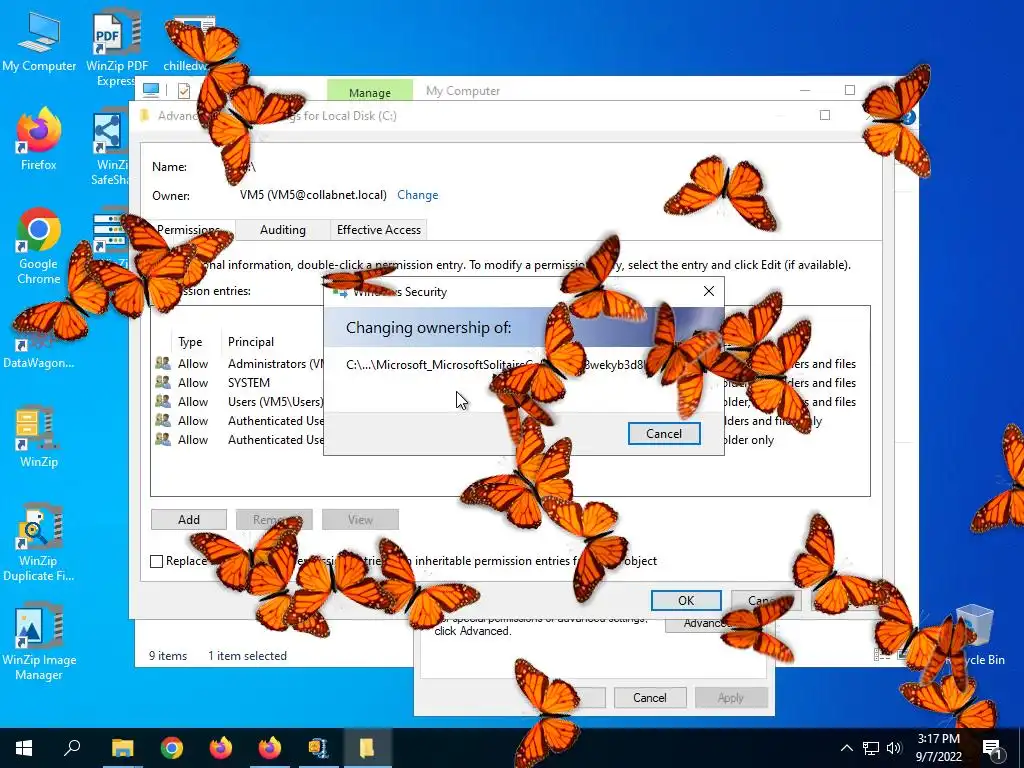Open second Firefox taskbar icon
The image size is (1024, 768).
[270, 748]
